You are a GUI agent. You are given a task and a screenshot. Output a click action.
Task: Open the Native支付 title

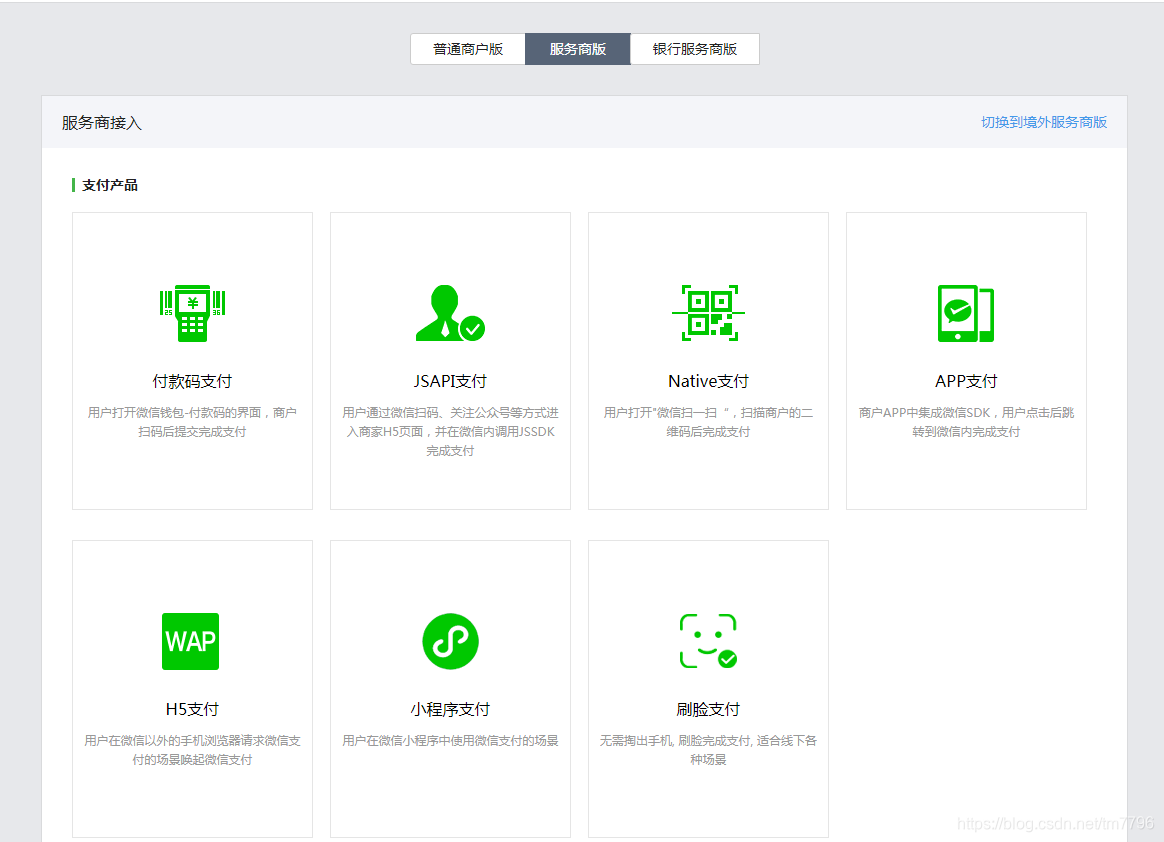click(708, 381)
